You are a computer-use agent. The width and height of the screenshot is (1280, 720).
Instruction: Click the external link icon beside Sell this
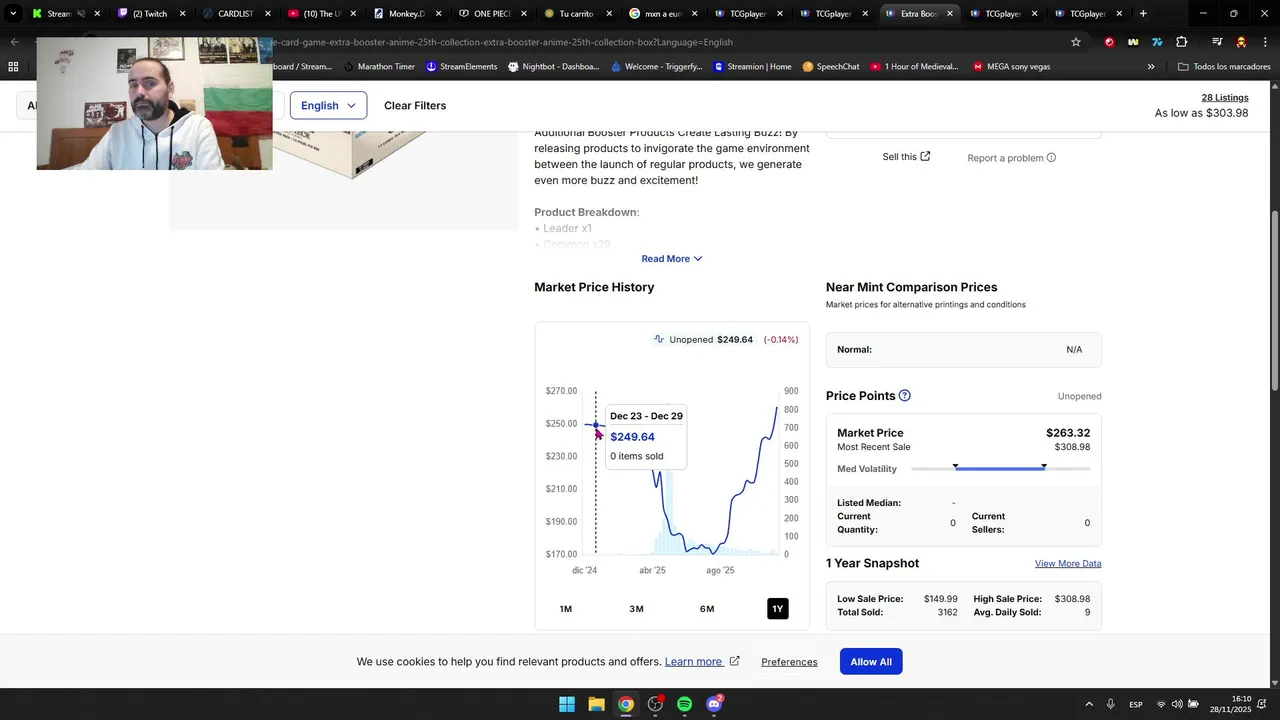pyautogui.click(x=925, y=156)
